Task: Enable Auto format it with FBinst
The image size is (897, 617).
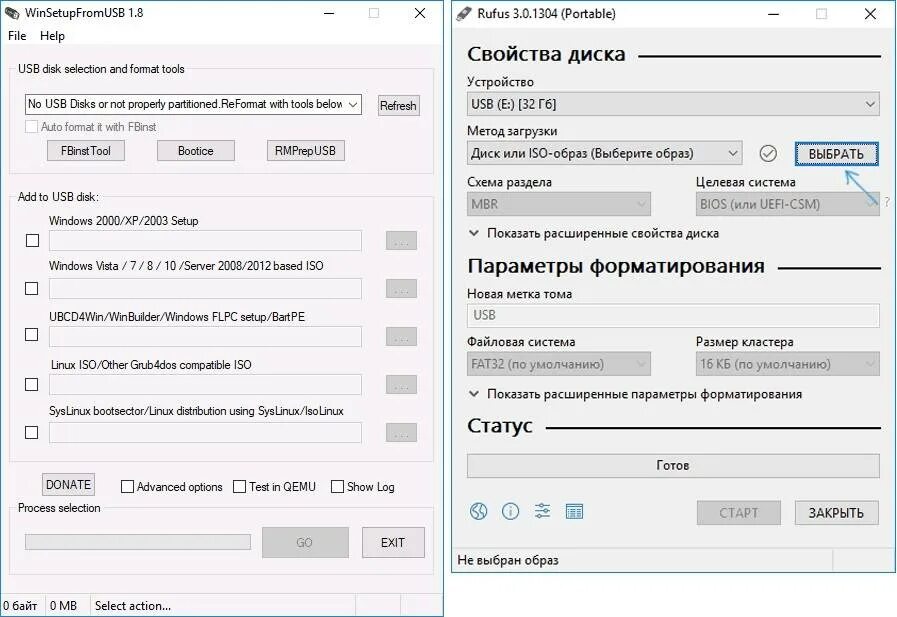Action: [31, 126]
